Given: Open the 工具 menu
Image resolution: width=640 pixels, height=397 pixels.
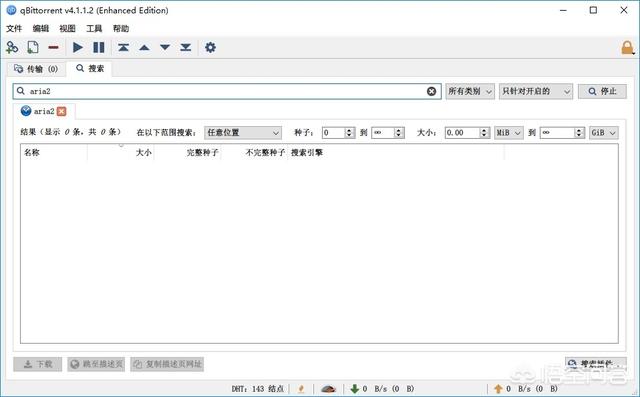Looking at the screenshot, I should [94, 29].
